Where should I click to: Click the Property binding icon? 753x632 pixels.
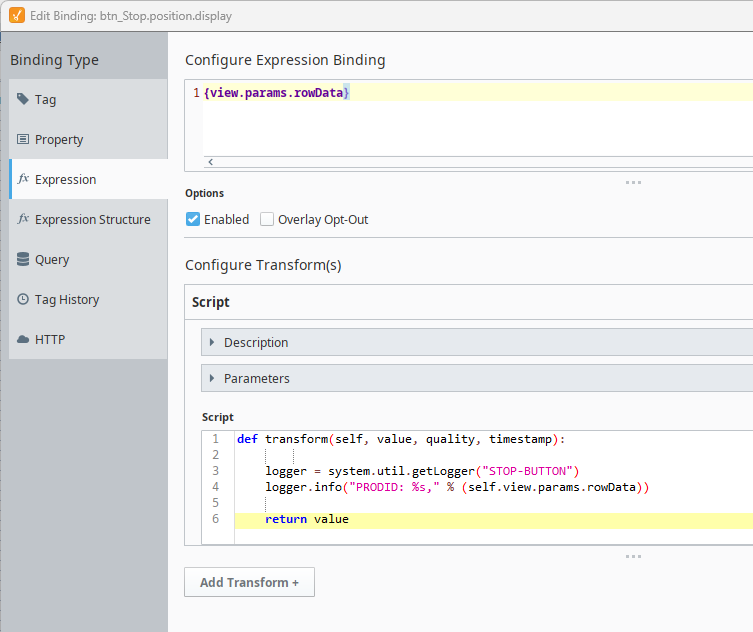(24, 140)
